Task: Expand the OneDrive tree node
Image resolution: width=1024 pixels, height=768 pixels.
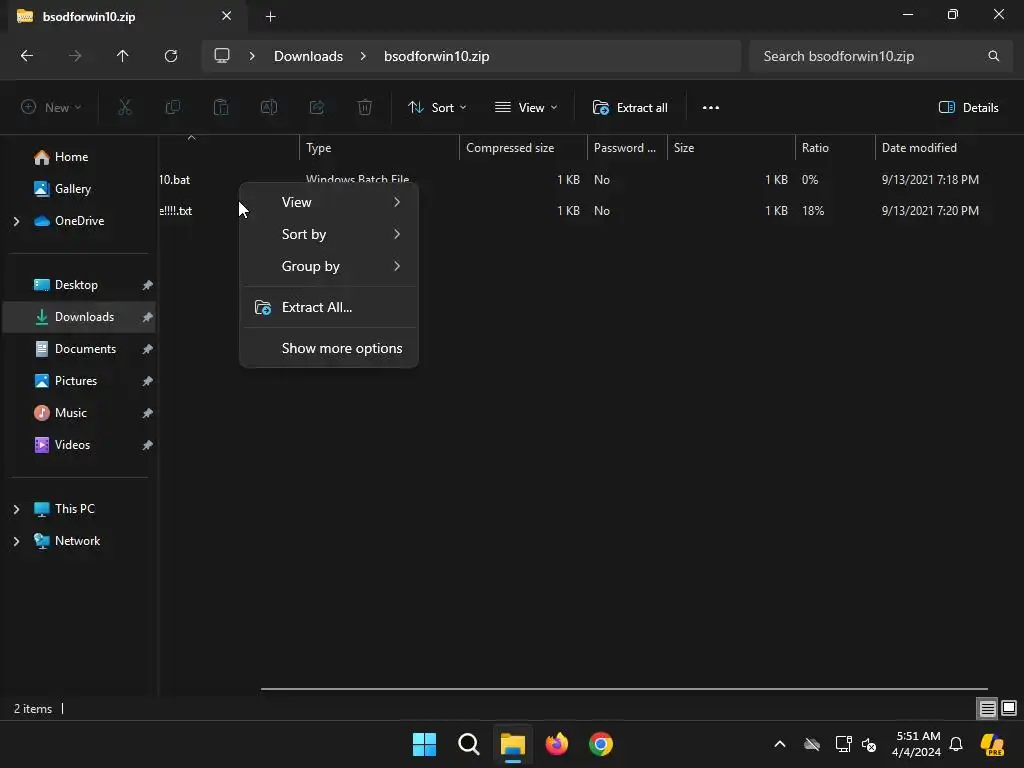Action: tap(16, 221)
